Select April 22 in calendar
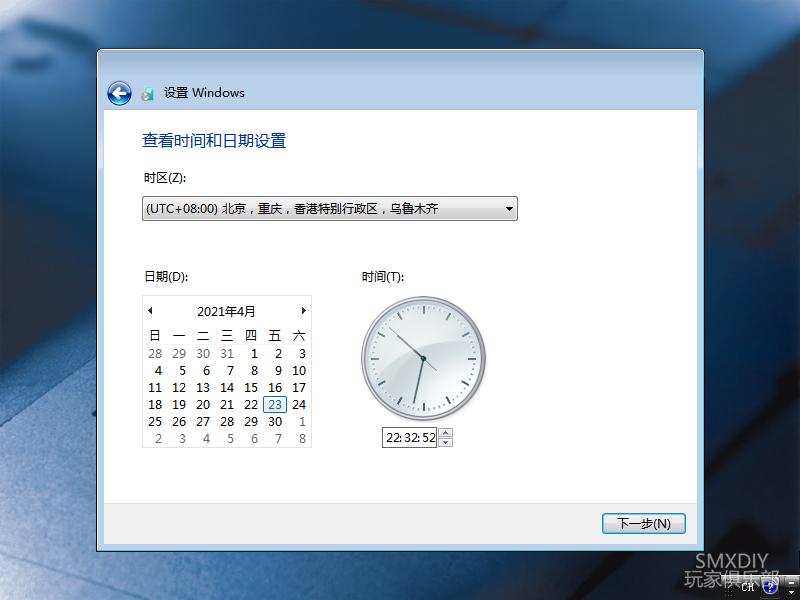Screen dimensions: 800x600 tap(251, 405)
